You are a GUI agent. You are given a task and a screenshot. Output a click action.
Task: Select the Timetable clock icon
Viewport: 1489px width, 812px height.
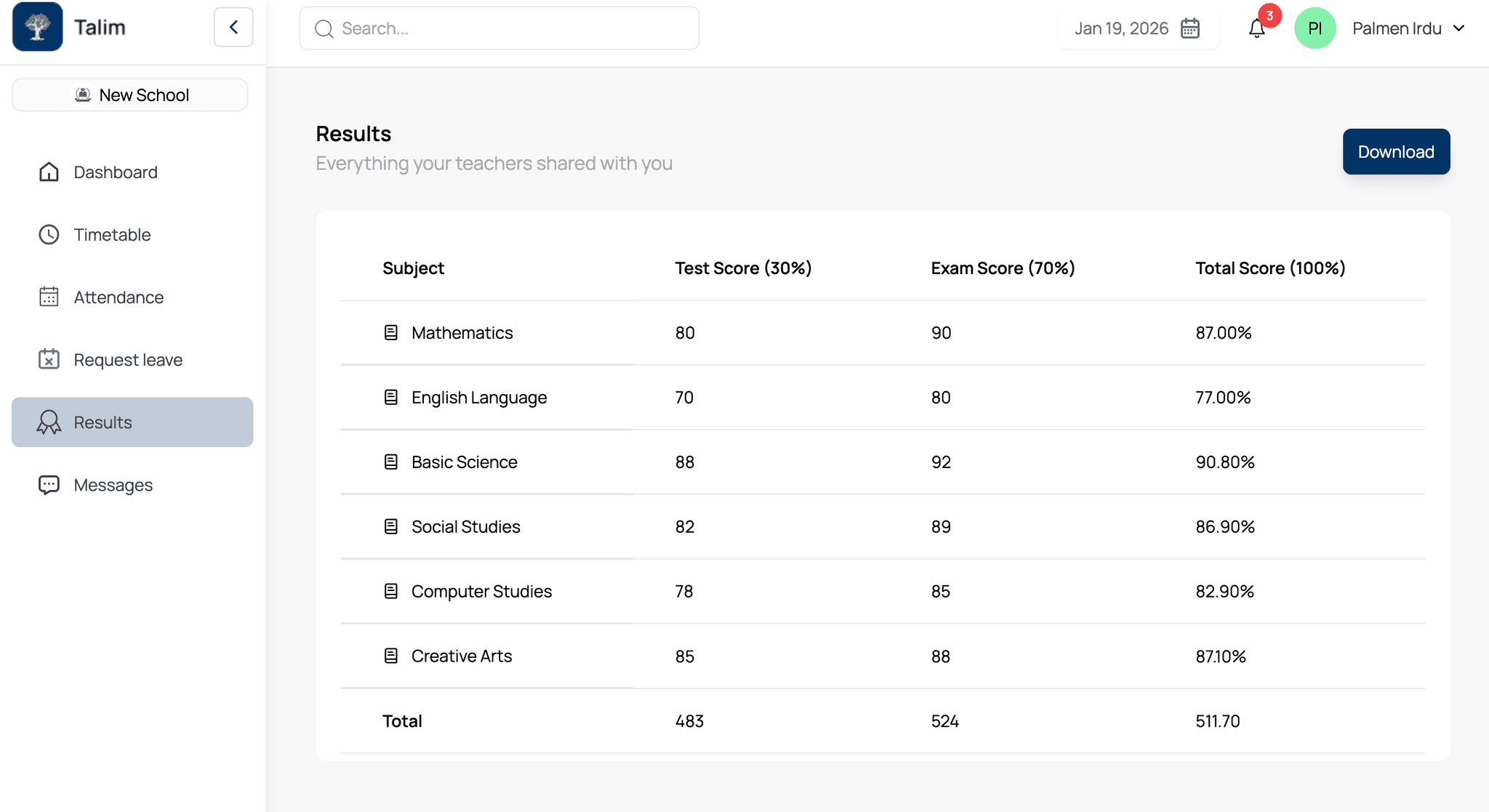tap(48, 234)
